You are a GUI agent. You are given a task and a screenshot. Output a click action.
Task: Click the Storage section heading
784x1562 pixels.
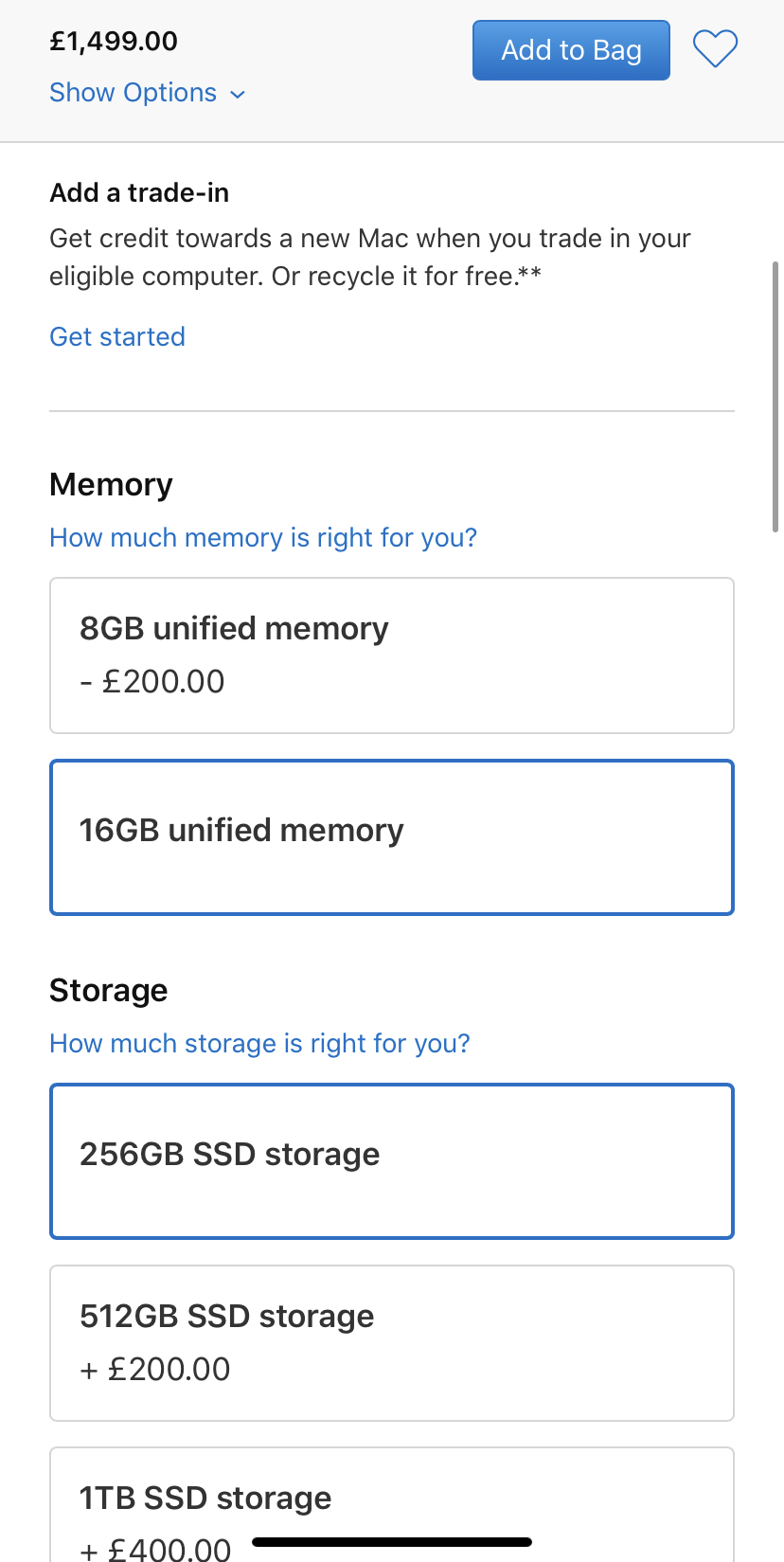coord(108,991)
